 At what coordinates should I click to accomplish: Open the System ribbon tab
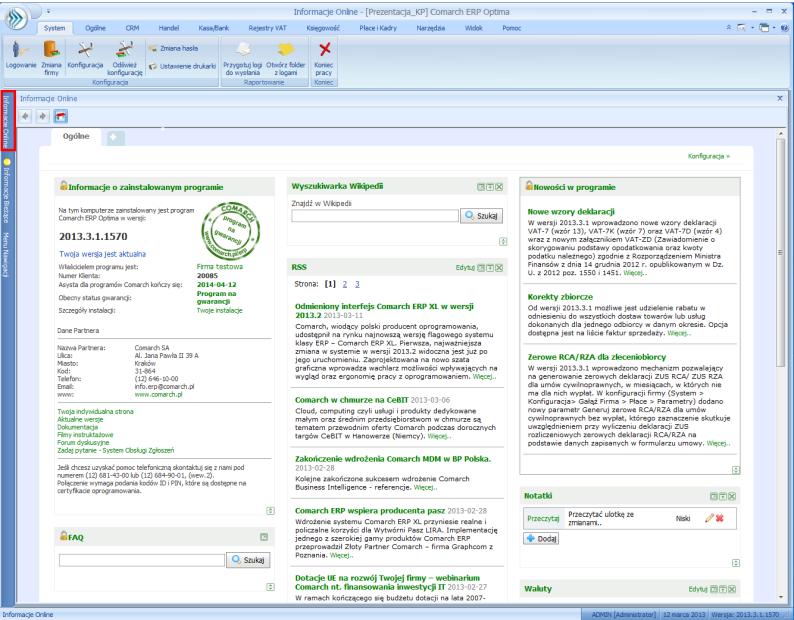[x=54, y=28]
